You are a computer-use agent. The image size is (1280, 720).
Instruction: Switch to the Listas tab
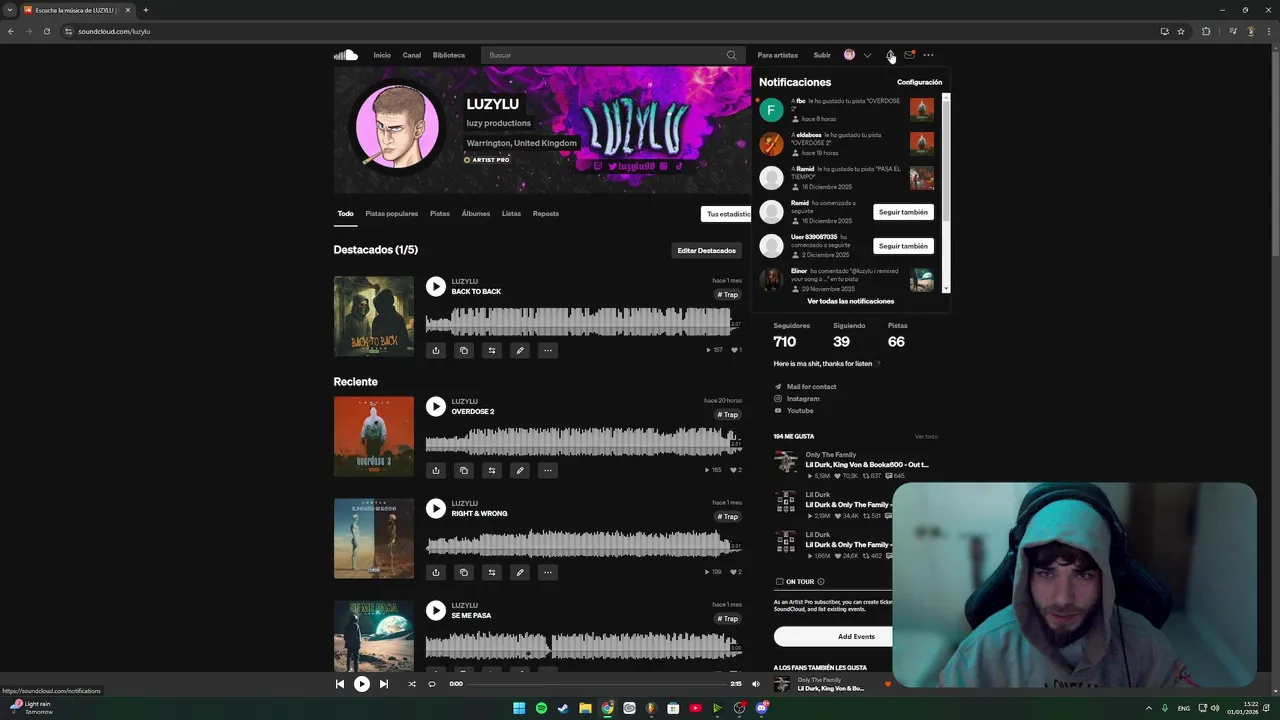[x=511, y=213]
